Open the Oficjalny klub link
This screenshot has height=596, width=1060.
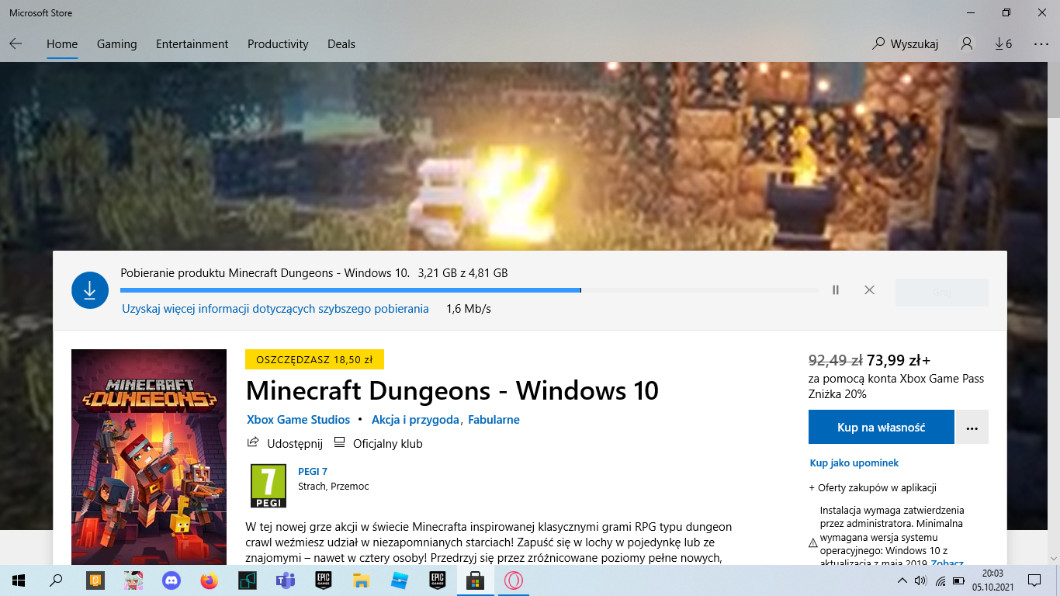point(378,443)
